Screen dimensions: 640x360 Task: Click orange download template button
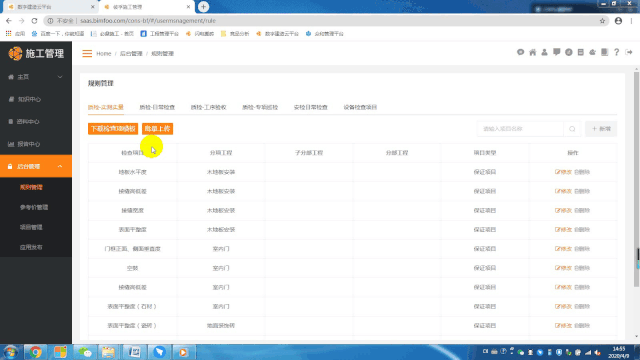point(113,129)
